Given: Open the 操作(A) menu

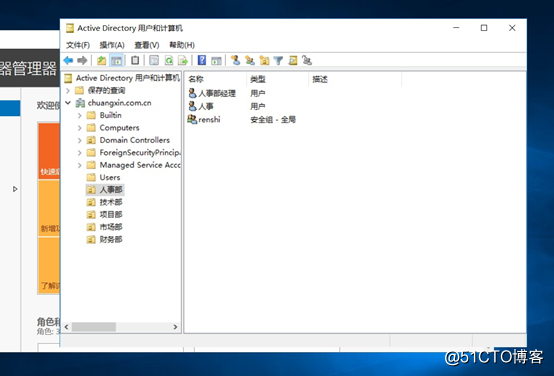Looking at the screenshot, I should [112, 45].
